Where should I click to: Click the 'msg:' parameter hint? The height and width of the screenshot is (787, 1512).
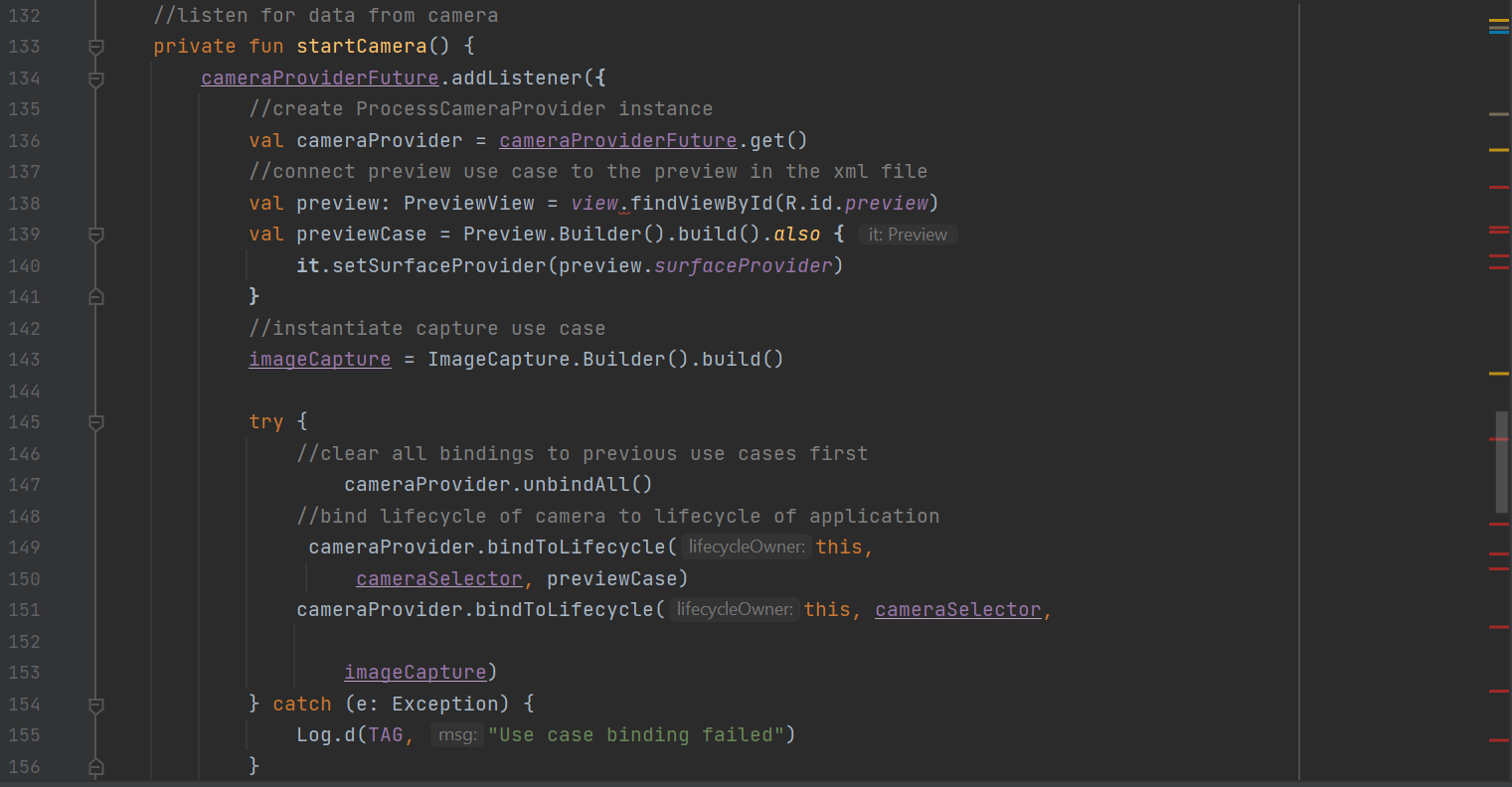tap(457, 735)
